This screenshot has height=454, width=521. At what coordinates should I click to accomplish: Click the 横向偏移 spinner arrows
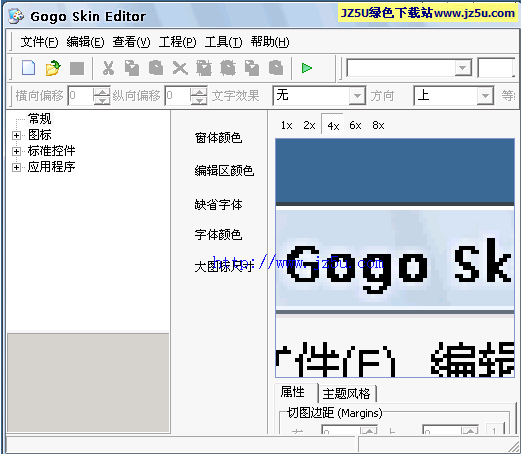click(101, 96)
